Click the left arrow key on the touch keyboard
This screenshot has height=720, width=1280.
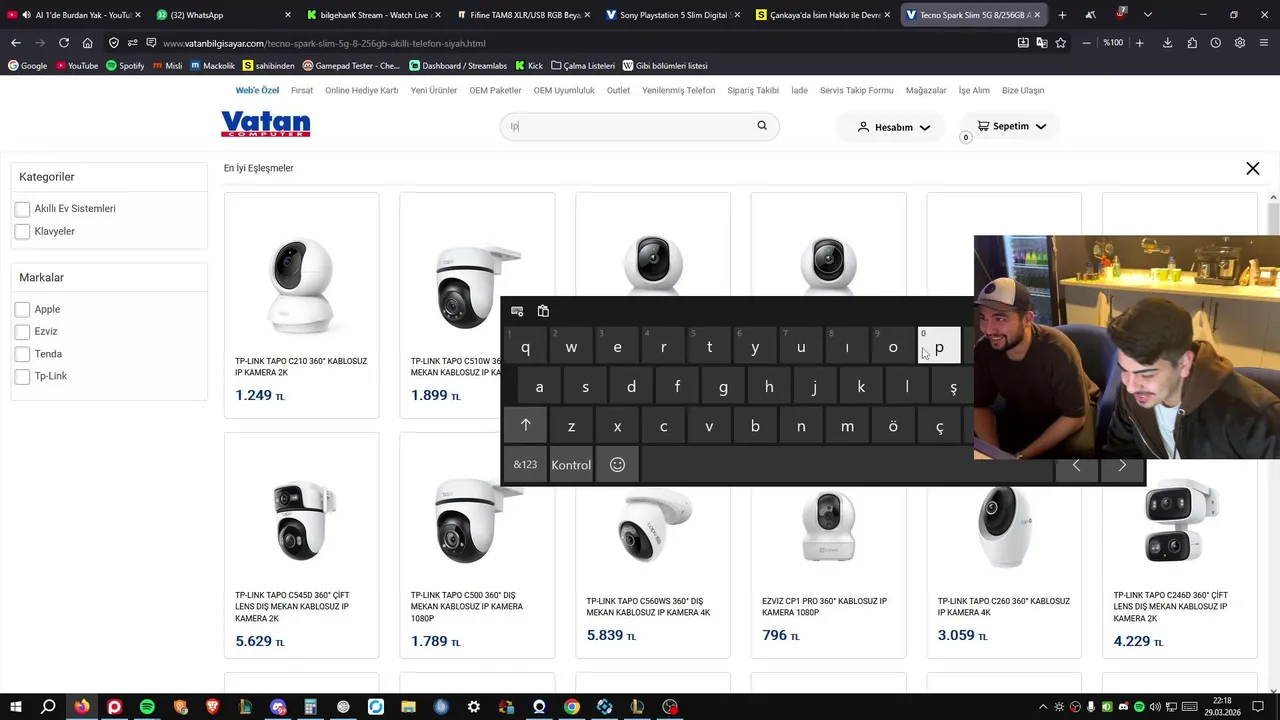(x=1076, y=465)
